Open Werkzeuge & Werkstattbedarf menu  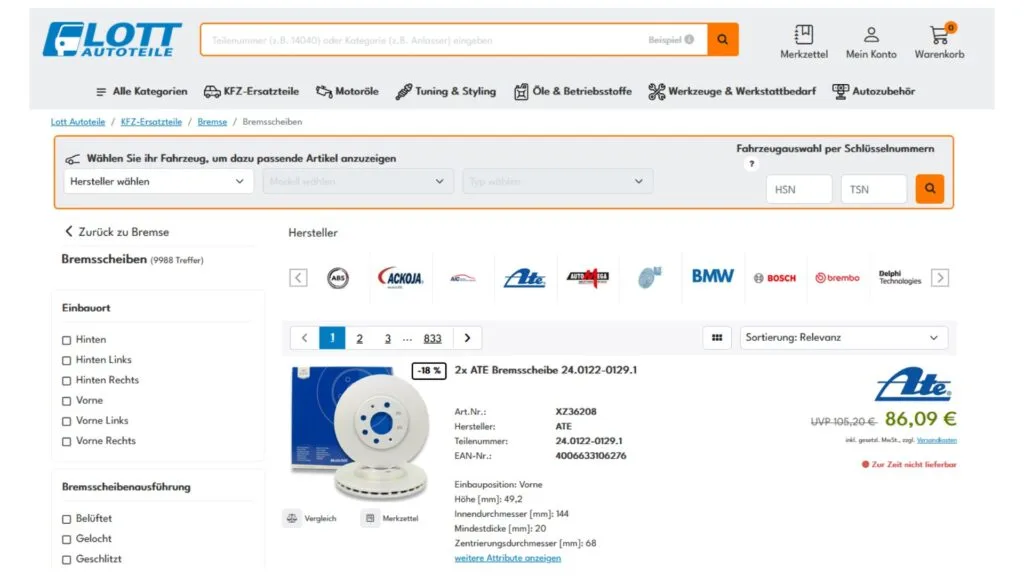tap(732, 91)
